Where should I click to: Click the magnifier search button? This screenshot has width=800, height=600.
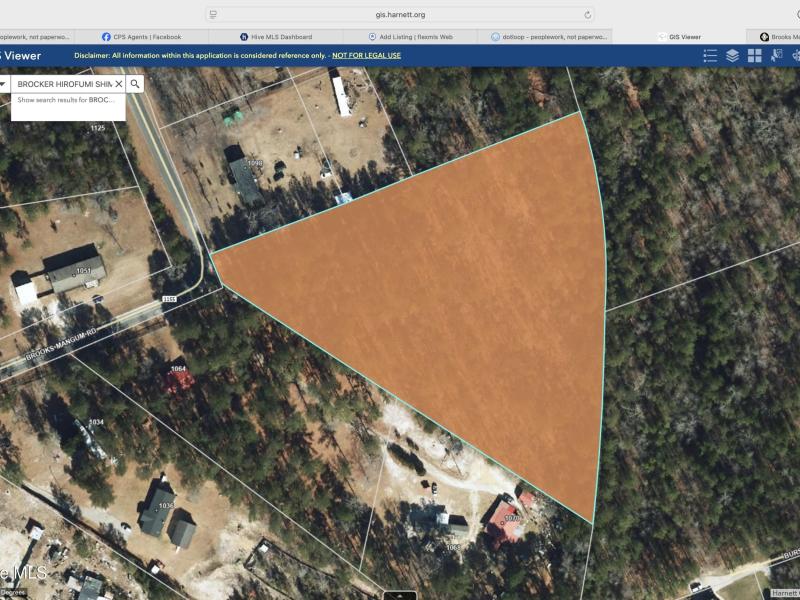(135, 84)
